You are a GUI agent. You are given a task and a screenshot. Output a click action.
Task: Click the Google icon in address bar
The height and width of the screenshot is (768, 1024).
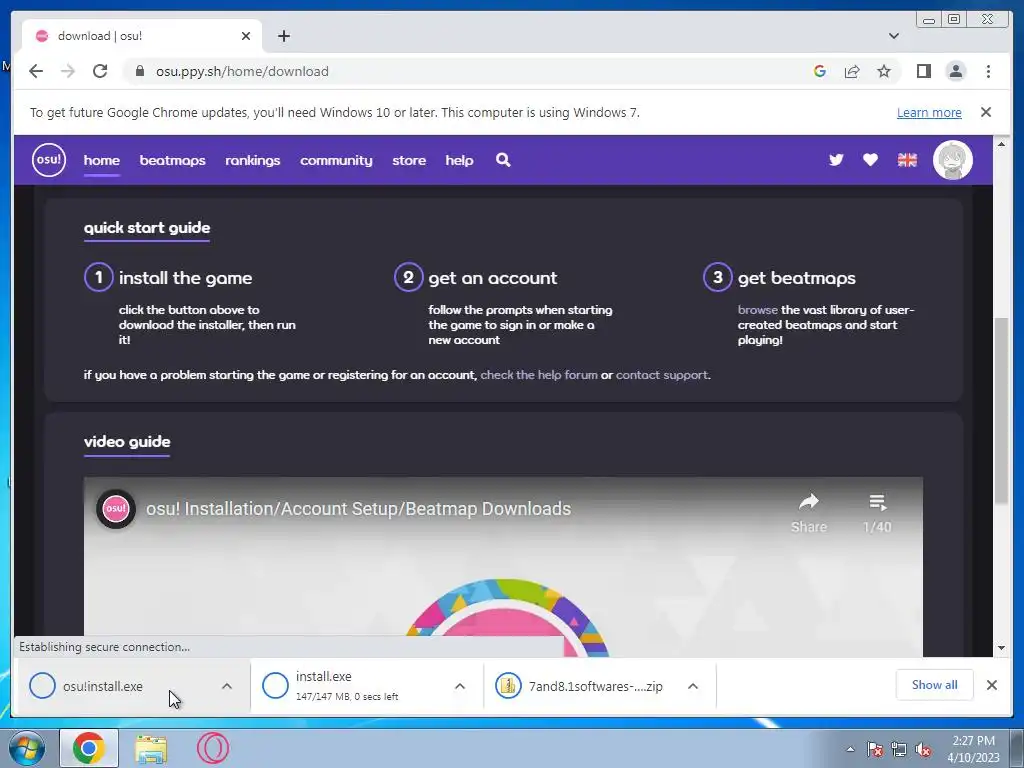coord(820,71)
